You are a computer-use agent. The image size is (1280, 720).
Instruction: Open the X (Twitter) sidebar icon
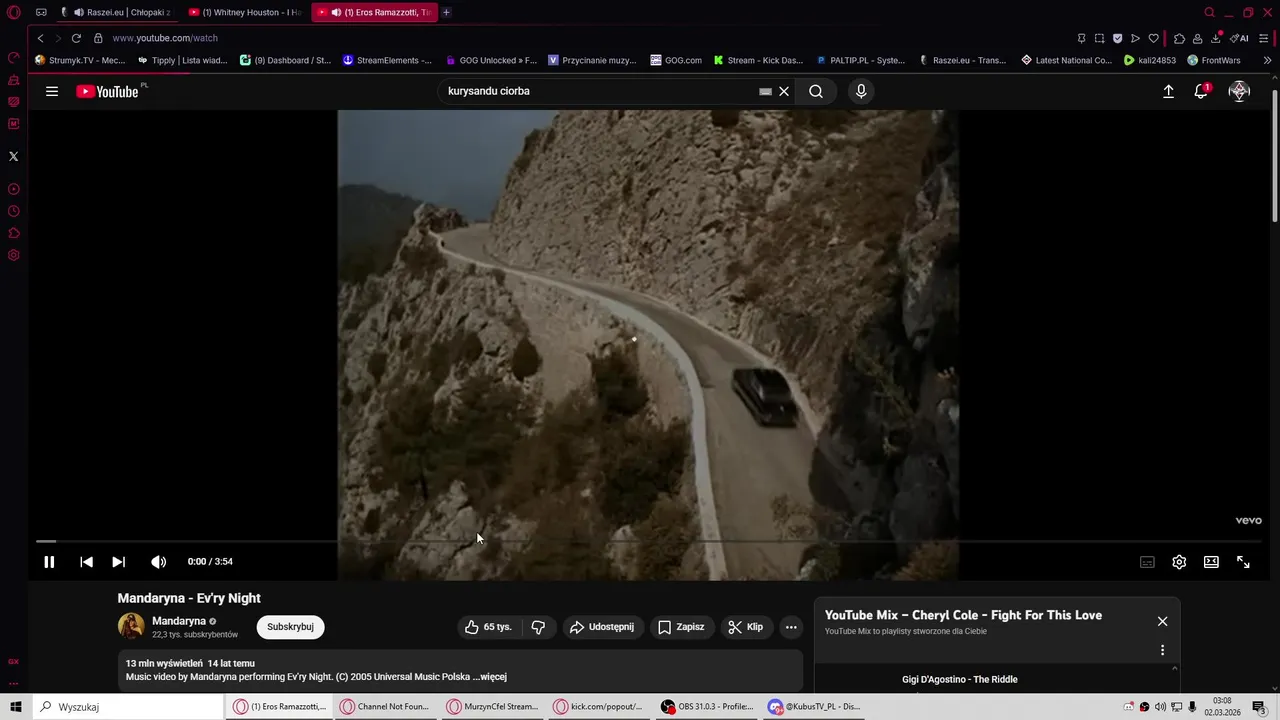coord(13,156)
